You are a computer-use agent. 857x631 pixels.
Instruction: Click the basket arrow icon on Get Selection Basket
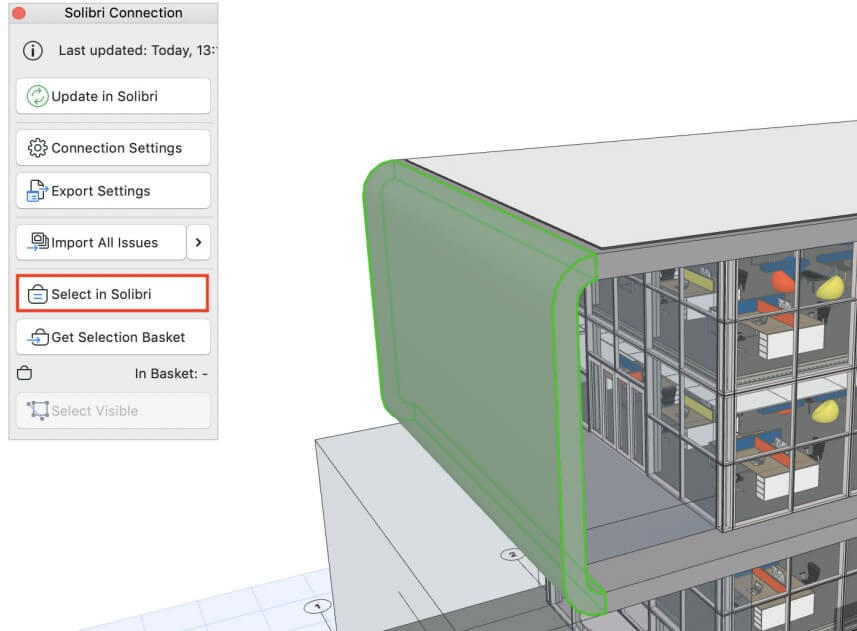38,337
